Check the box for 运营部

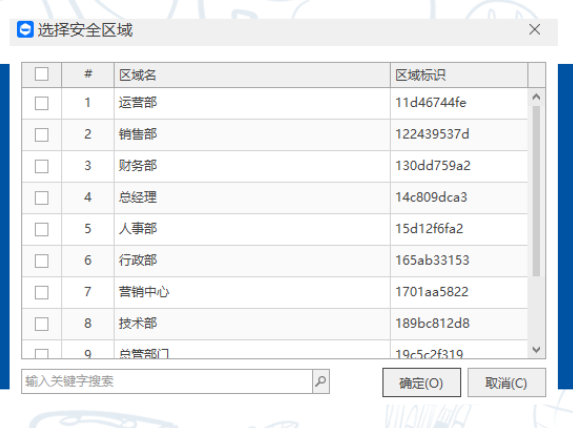(42, 103)
